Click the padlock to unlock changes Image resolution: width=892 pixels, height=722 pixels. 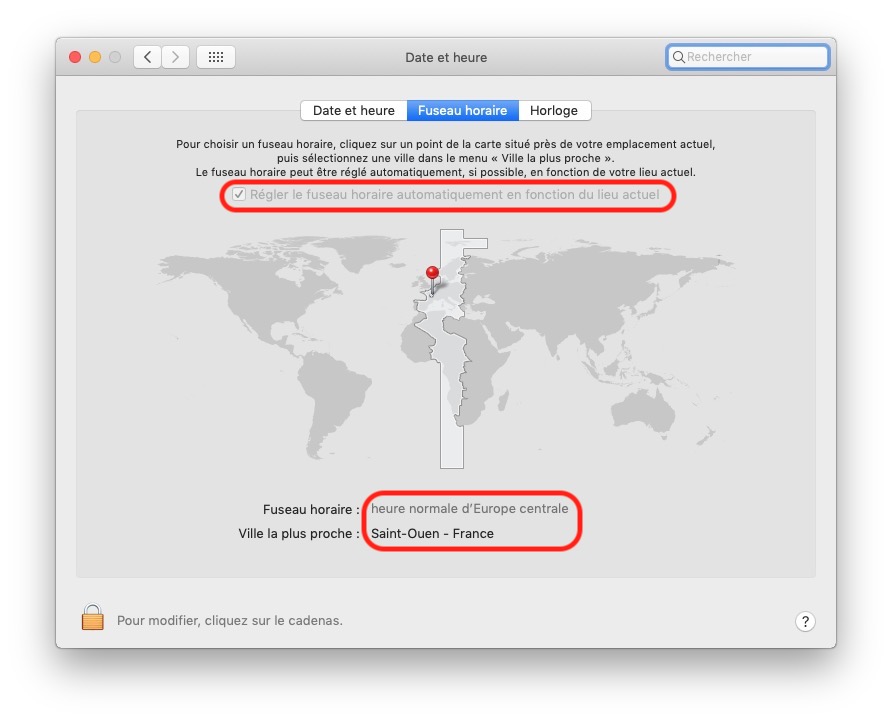point(92,617)
